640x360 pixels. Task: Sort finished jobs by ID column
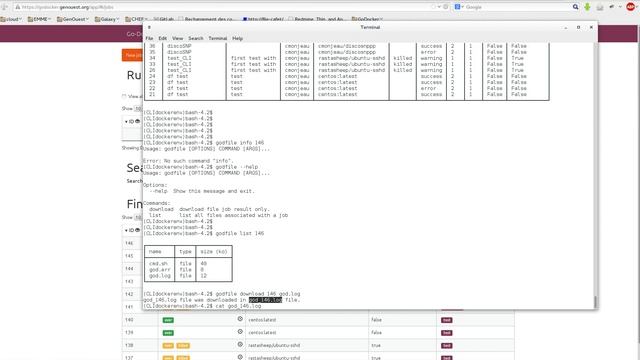pos(132,231)
